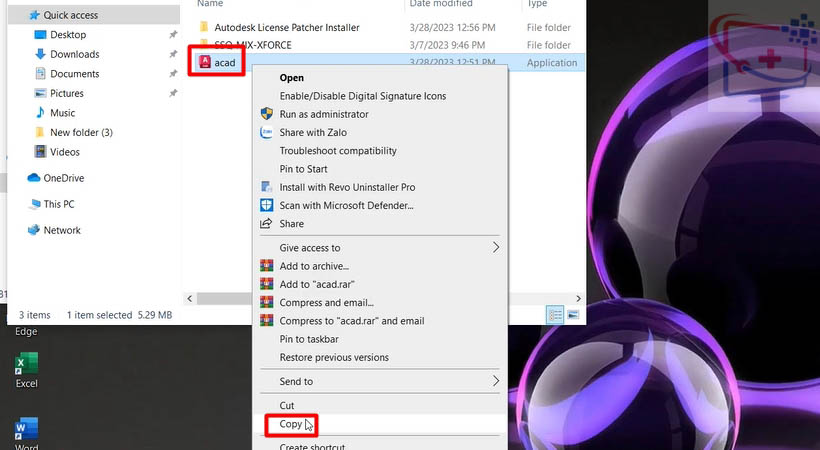
Task: Click the pin icon next to Downloads
Action: (173, 54)
